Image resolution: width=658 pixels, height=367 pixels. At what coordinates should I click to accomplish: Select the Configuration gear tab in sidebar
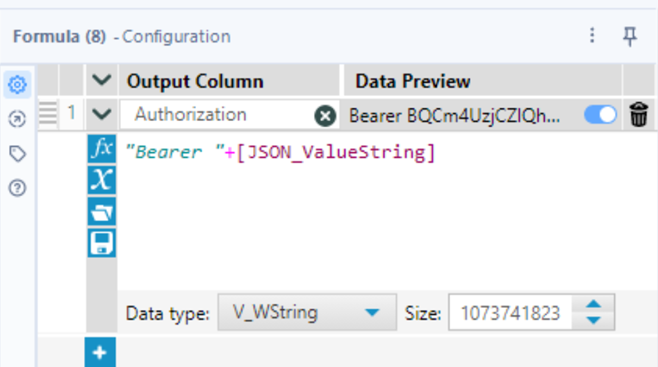(x=17, y=85)
